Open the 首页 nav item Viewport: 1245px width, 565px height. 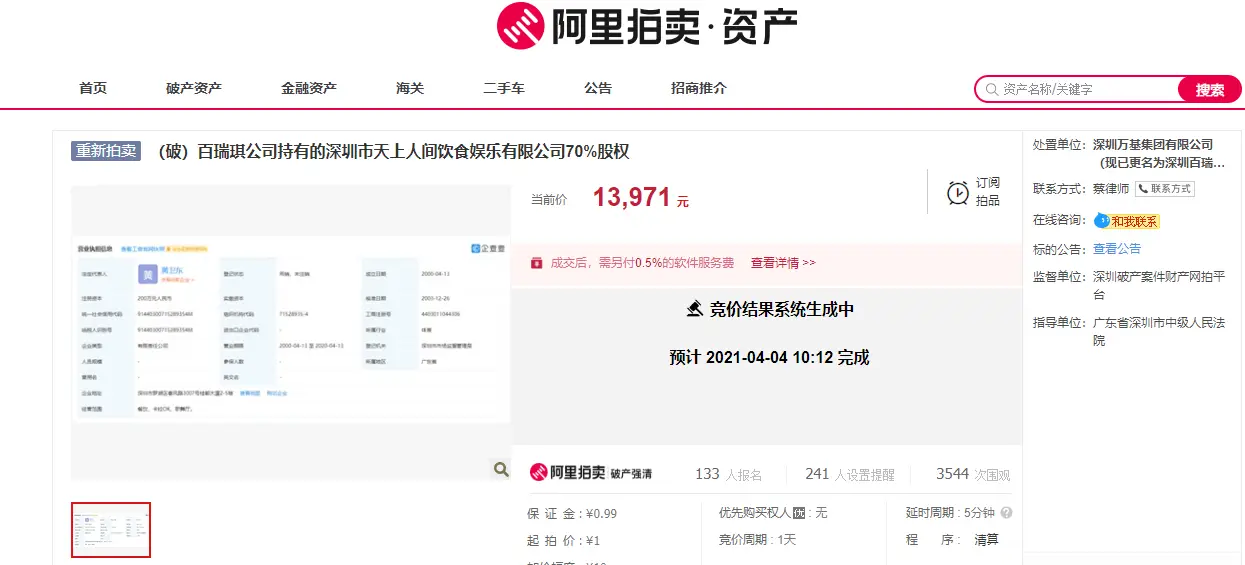coord(93,88)
